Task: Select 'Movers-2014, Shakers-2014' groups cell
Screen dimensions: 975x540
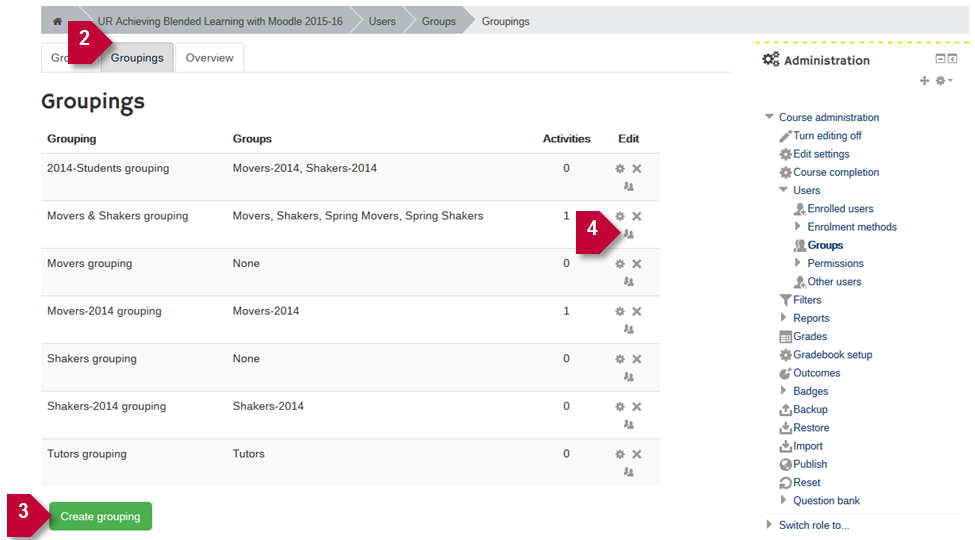Action: click(305, 168)
